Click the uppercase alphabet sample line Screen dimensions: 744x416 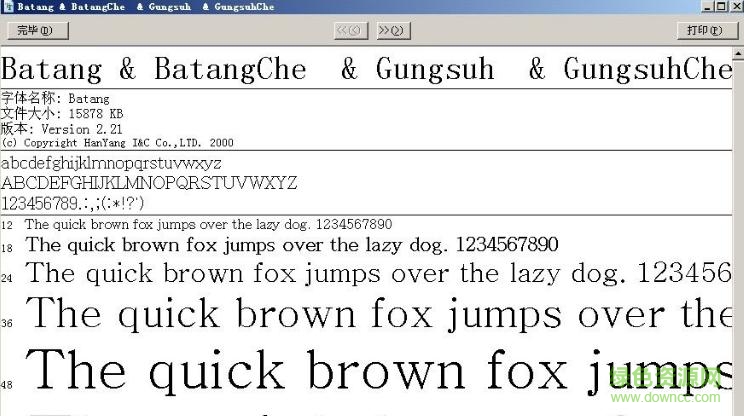coord(149,183)
